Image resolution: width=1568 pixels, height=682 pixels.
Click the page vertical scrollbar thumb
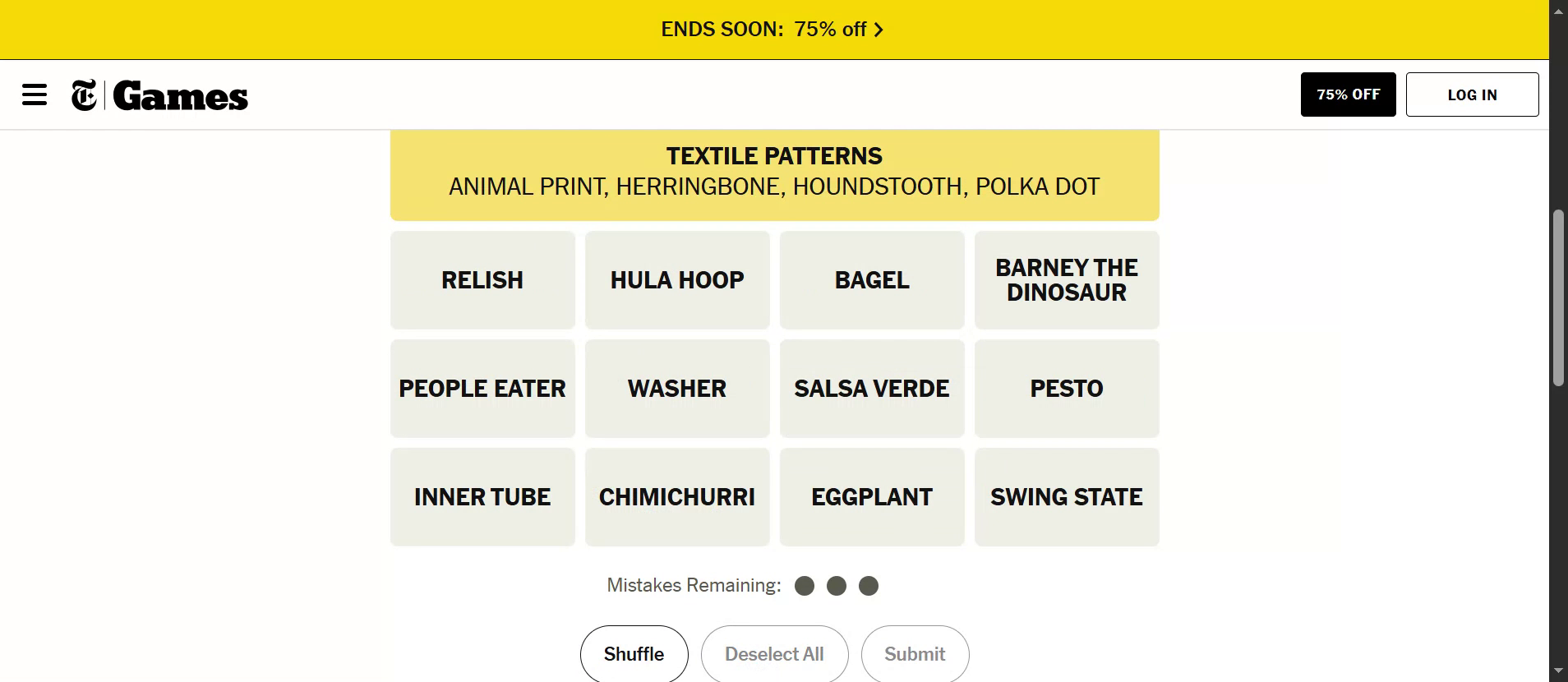1558,297
